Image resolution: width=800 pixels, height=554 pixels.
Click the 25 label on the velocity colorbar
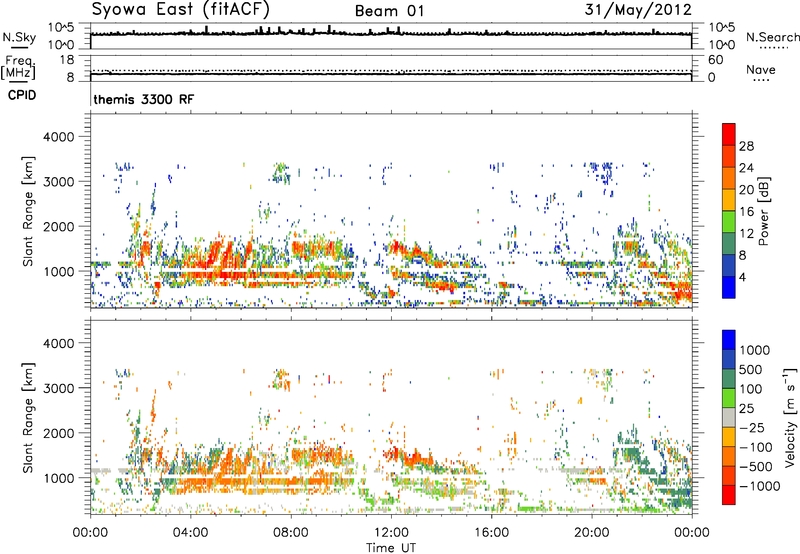(747, 409)
